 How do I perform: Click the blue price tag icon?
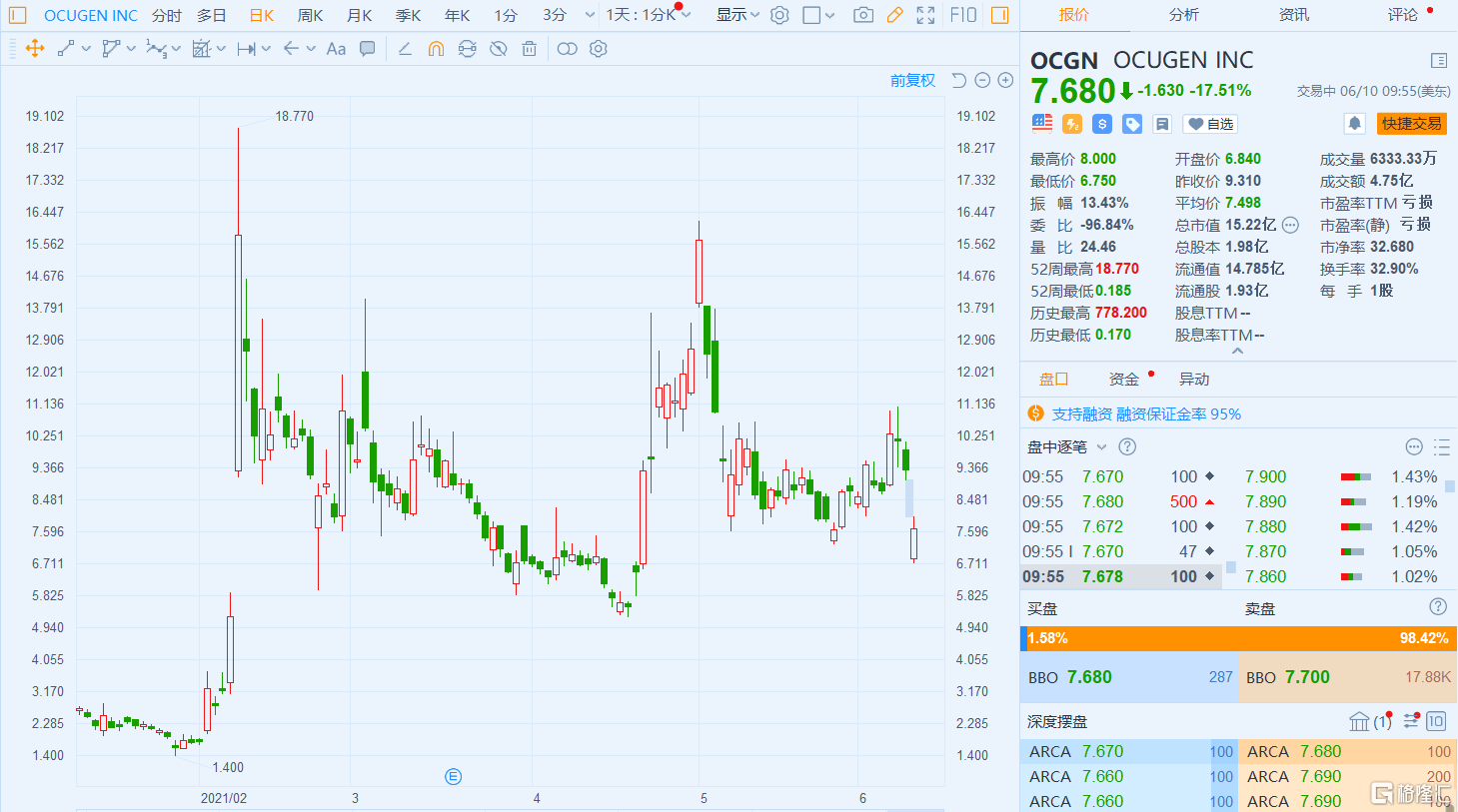pyautogui.click(x=1132, y=124)
